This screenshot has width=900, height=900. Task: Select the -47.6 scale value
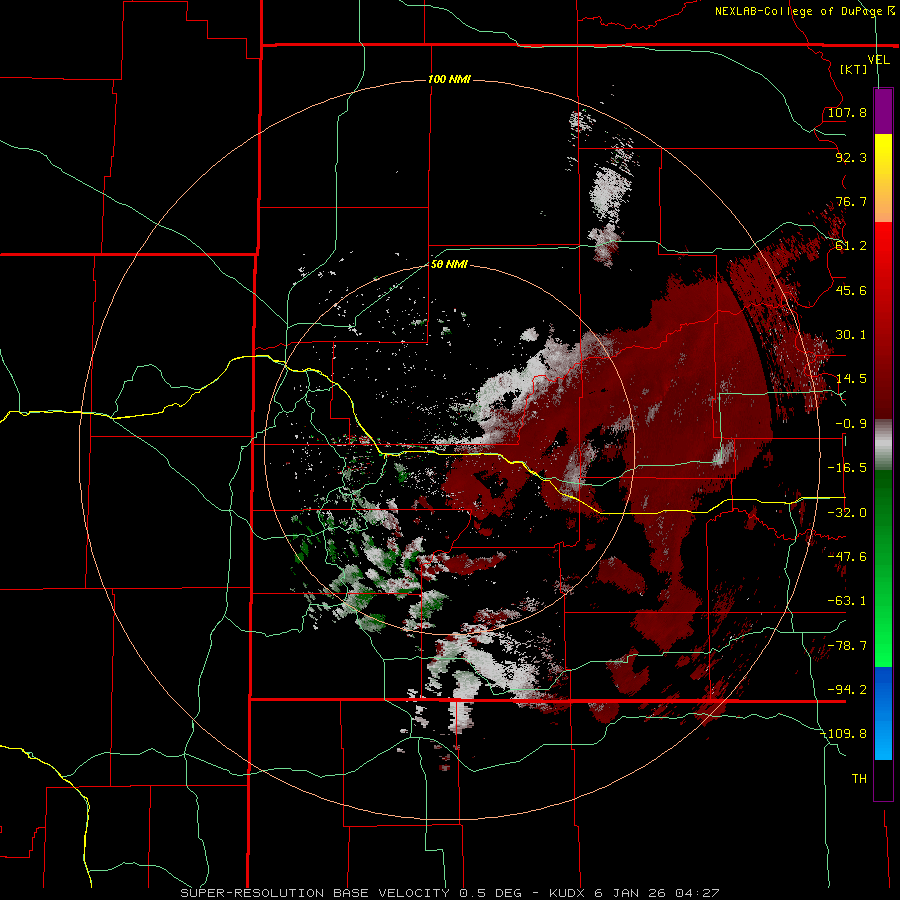[847, 557]
